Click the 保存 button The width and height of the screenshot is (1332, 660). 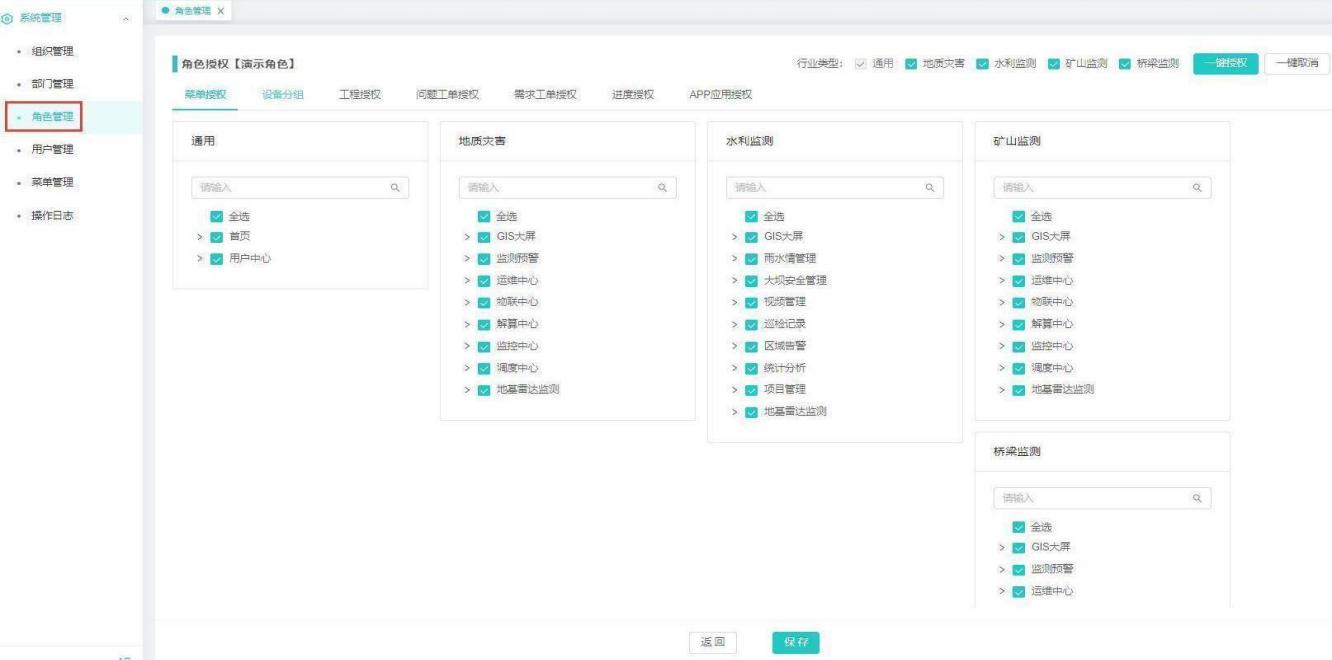(x=795, y=642)
